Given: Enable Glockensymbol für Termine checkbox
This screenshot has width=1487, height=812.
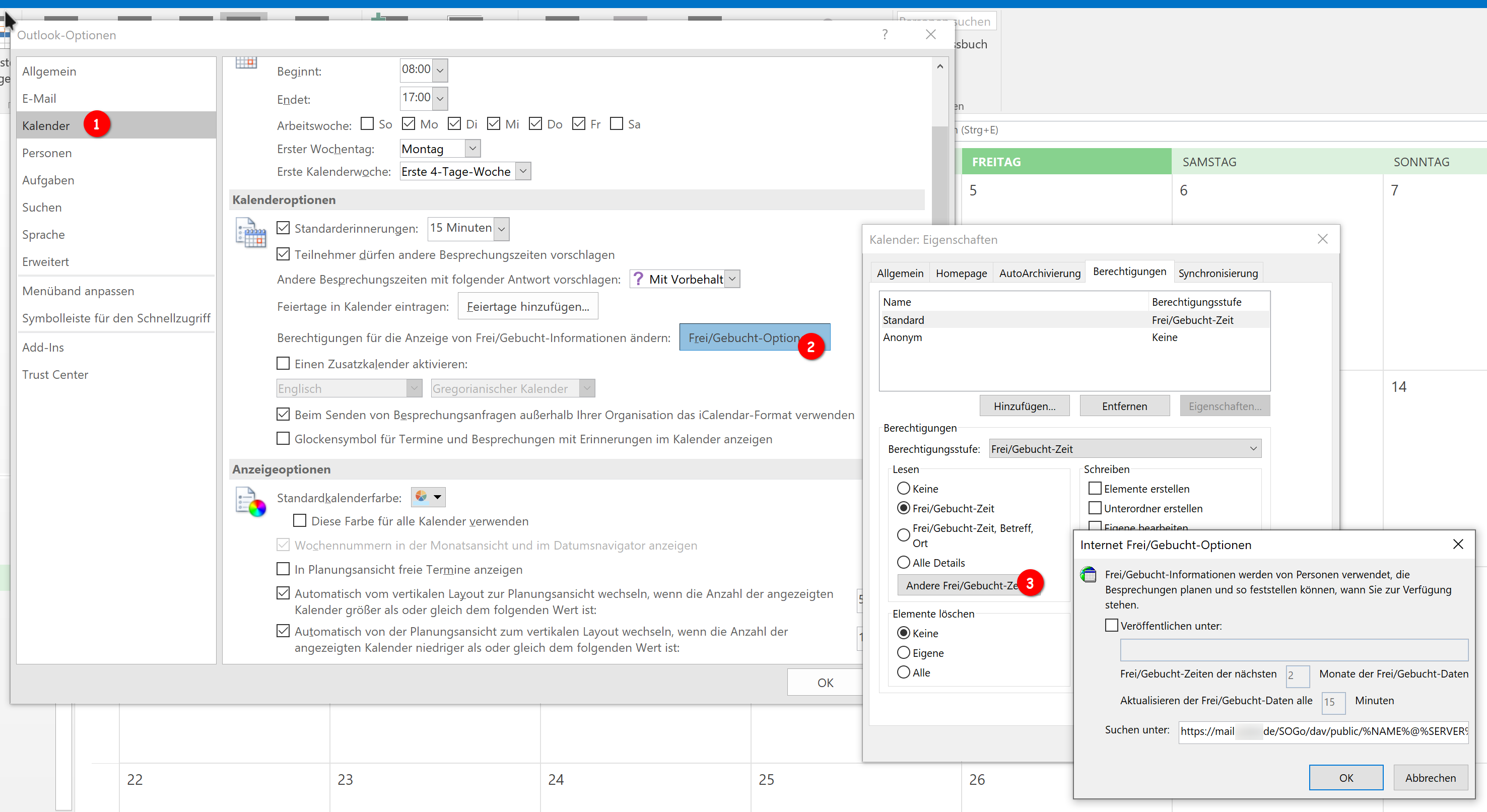Looking at the screenshot, I should click(283, 439).
